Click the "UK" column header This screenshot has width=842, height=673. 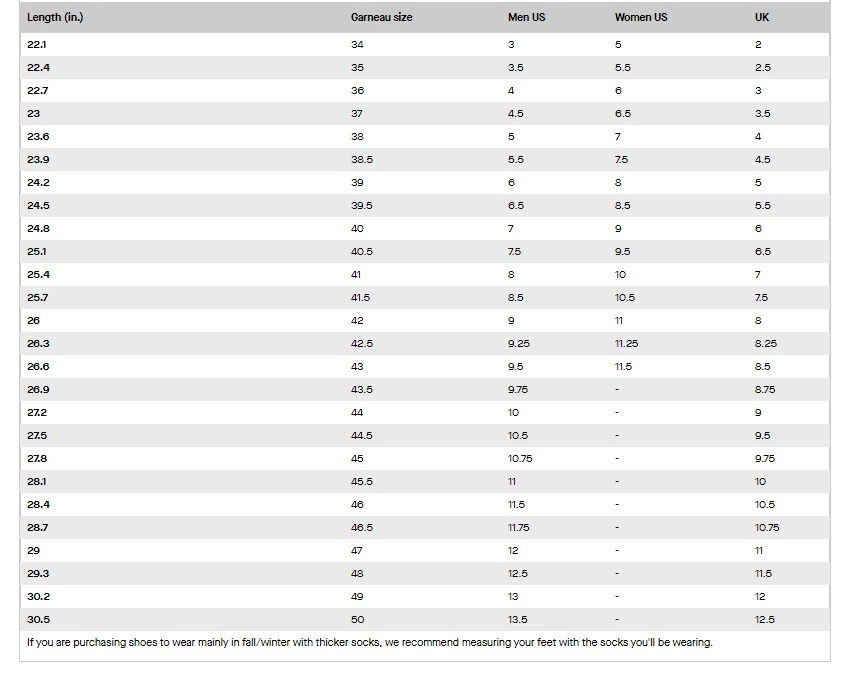tap(762, 18)
